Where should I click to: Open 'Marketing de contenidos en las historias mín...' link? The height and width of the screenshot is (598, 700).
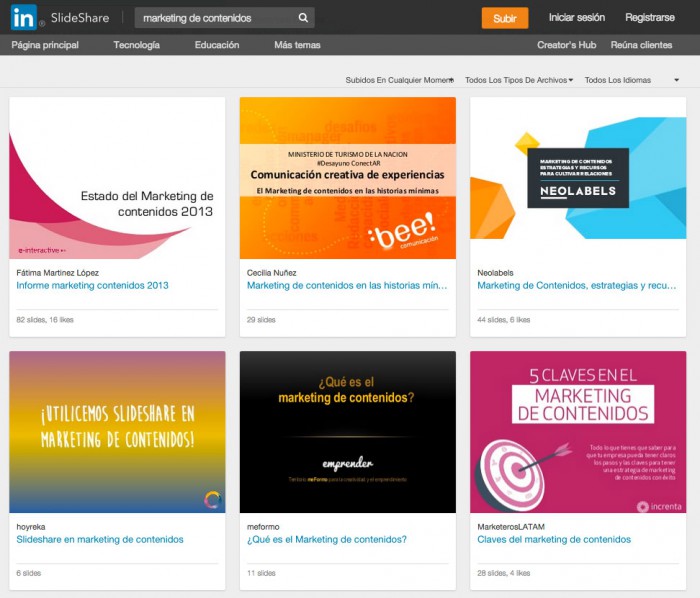coord(347,286)
